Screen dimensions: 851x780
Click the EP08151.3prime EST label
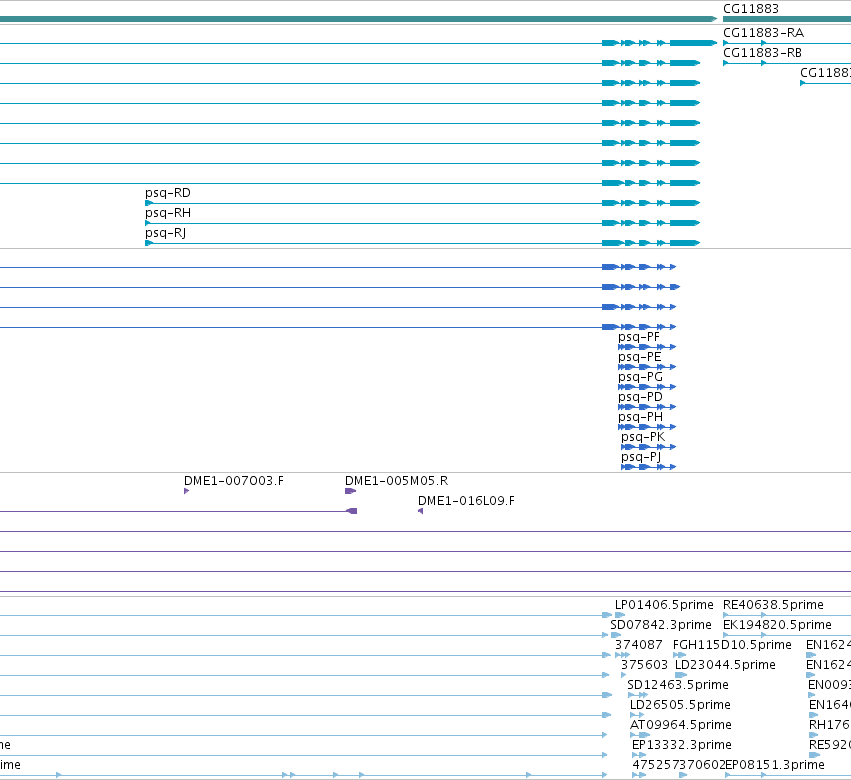point(775,765)
